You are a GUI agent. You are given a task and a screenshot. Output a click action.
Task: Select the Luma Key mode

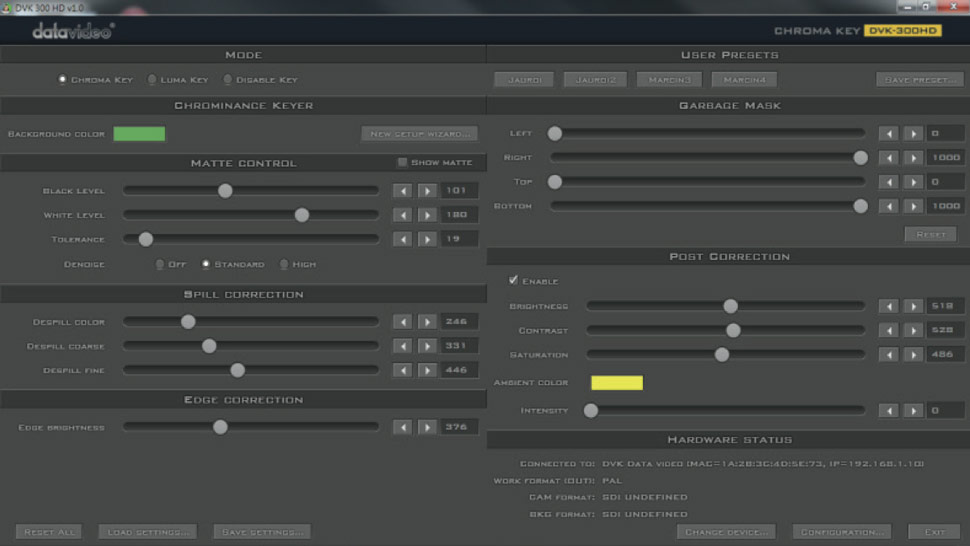click(152, 80)
